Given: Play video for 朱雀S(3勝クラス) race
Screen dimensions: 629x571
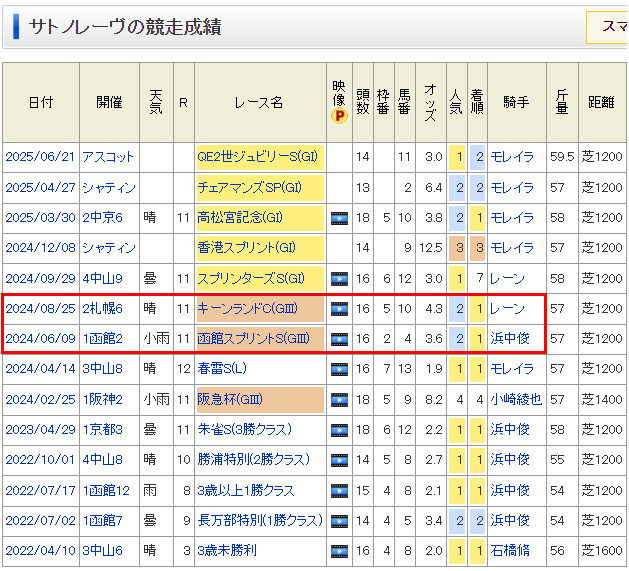Looking at the screenshot, I should tap(339, 430).
